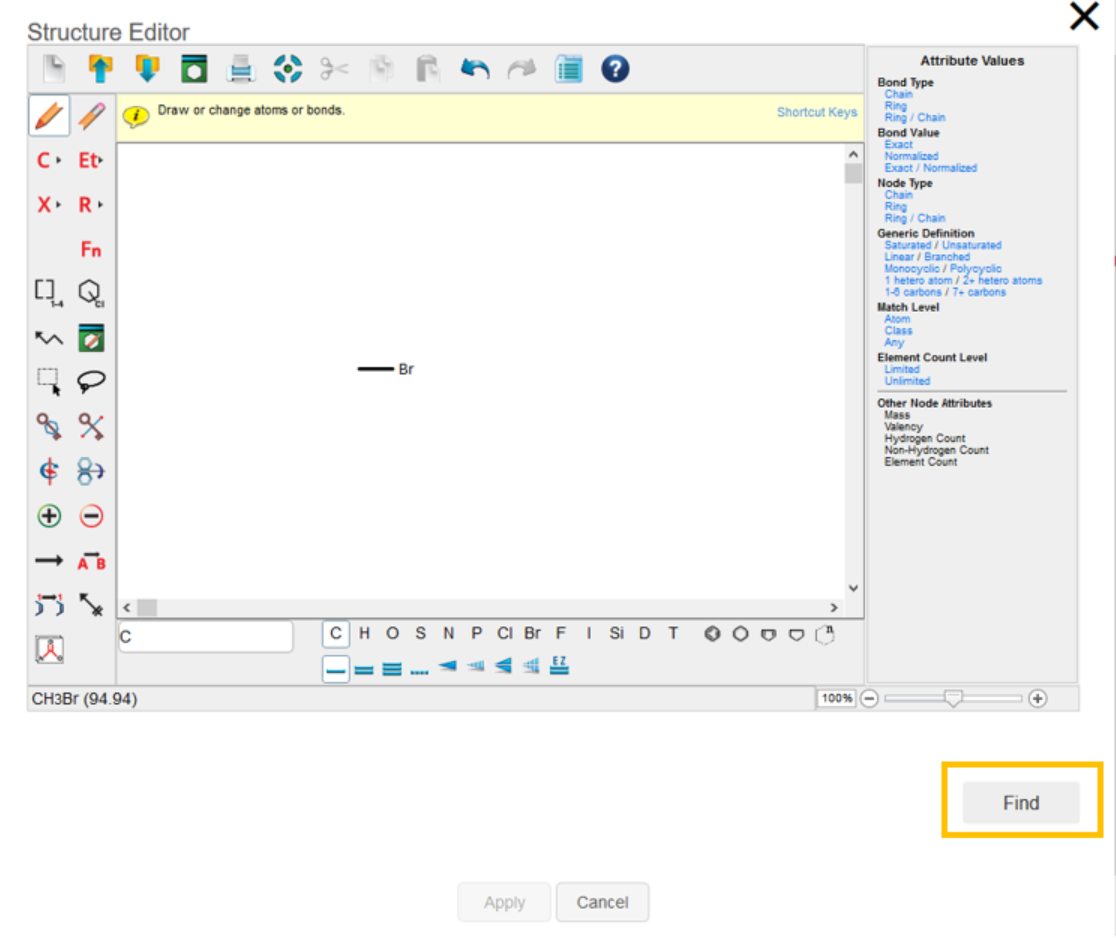
Task: Select the double bond type
Action: (x=364, y=668)
